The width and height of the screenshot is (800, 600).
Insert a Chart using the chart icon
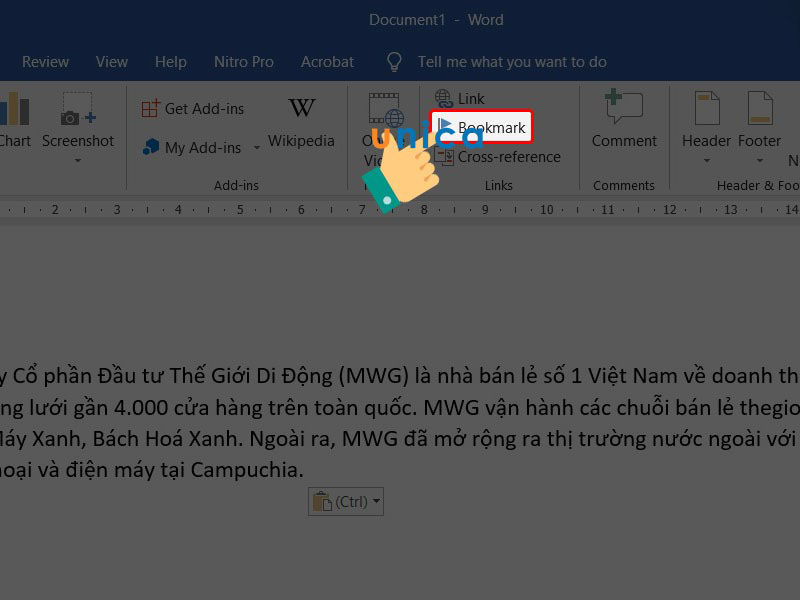pyautogui.click(x=14, y=108)
